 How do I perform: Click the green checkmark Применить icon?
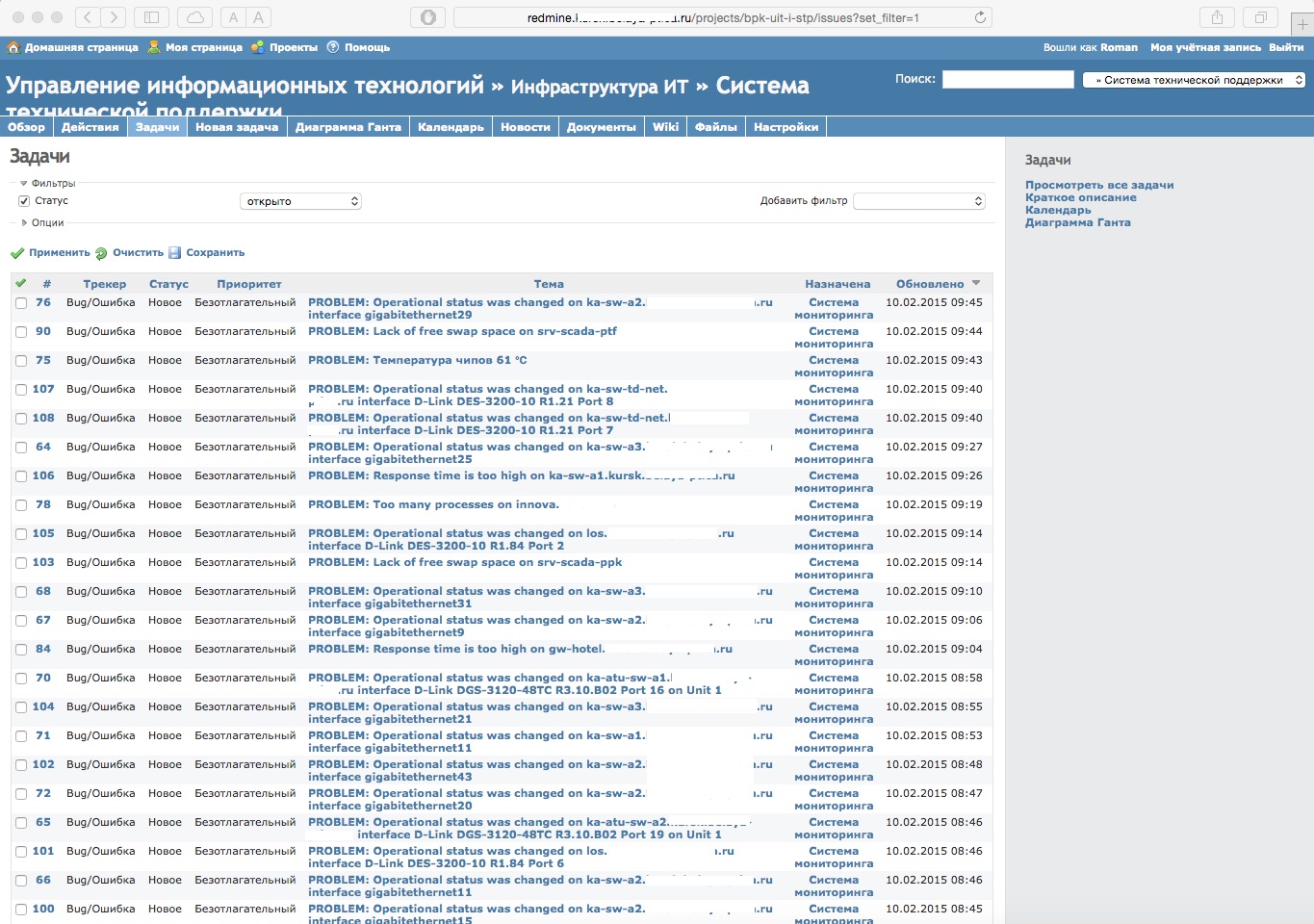tap(17, 253)
